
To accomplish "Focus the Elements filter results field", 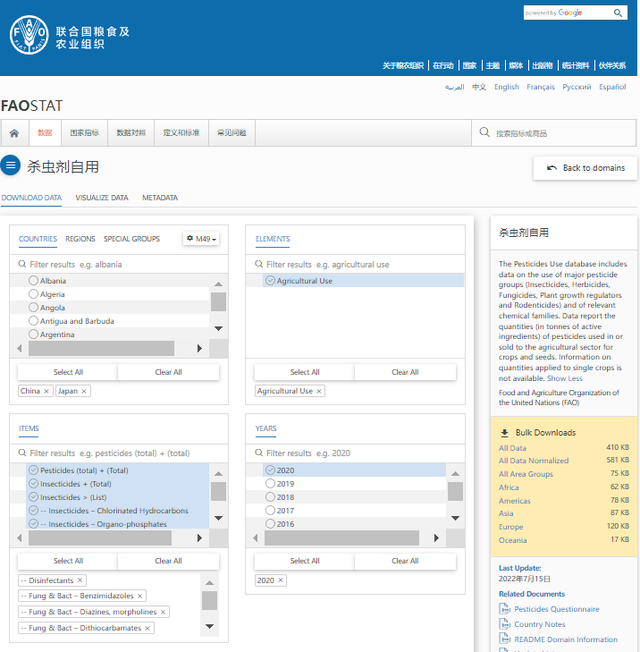I will (x=356, y=264).
